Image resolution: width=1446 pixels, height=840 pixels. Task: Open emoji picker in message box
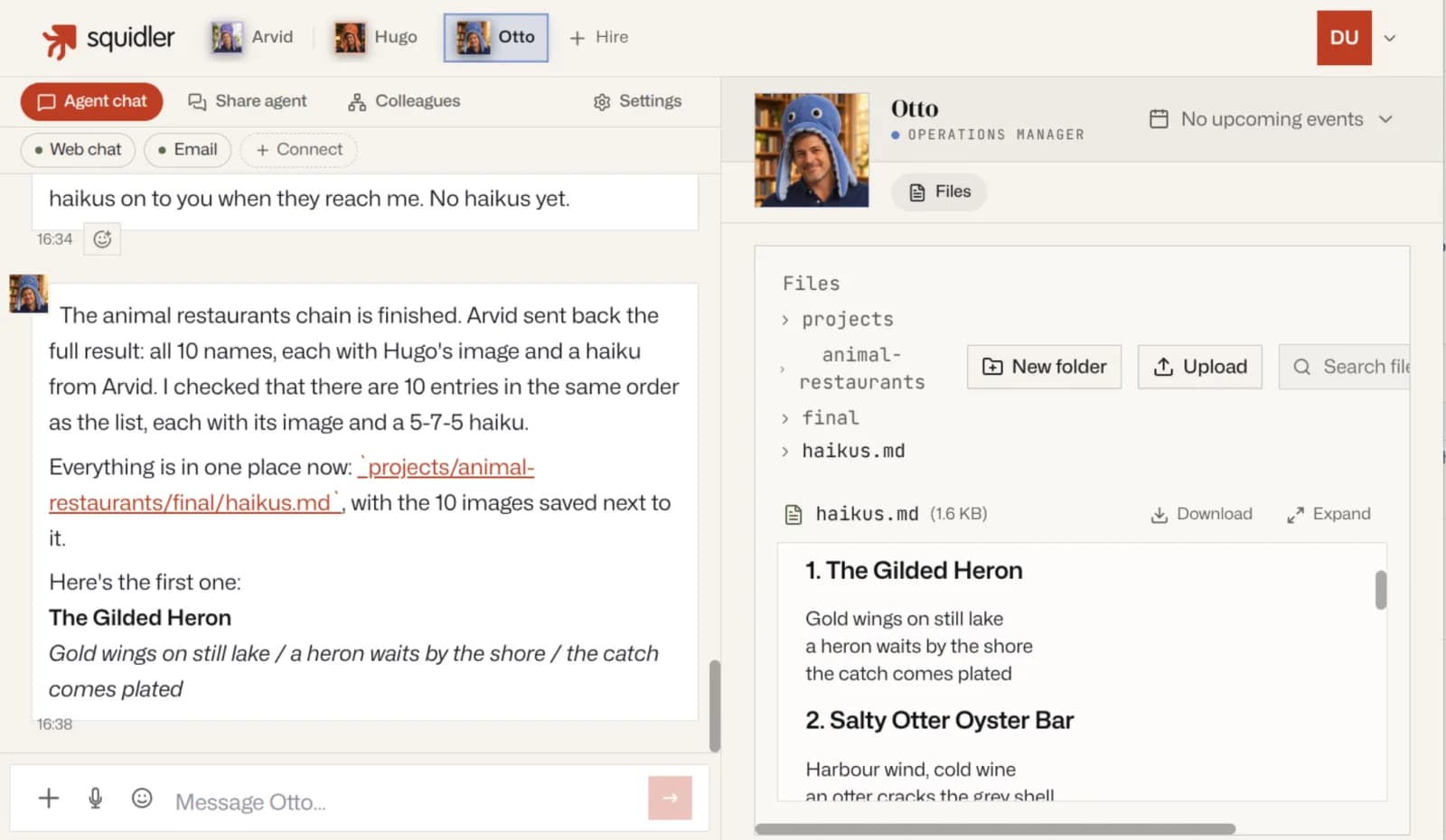pyautogui.click(x=142, y=798)
